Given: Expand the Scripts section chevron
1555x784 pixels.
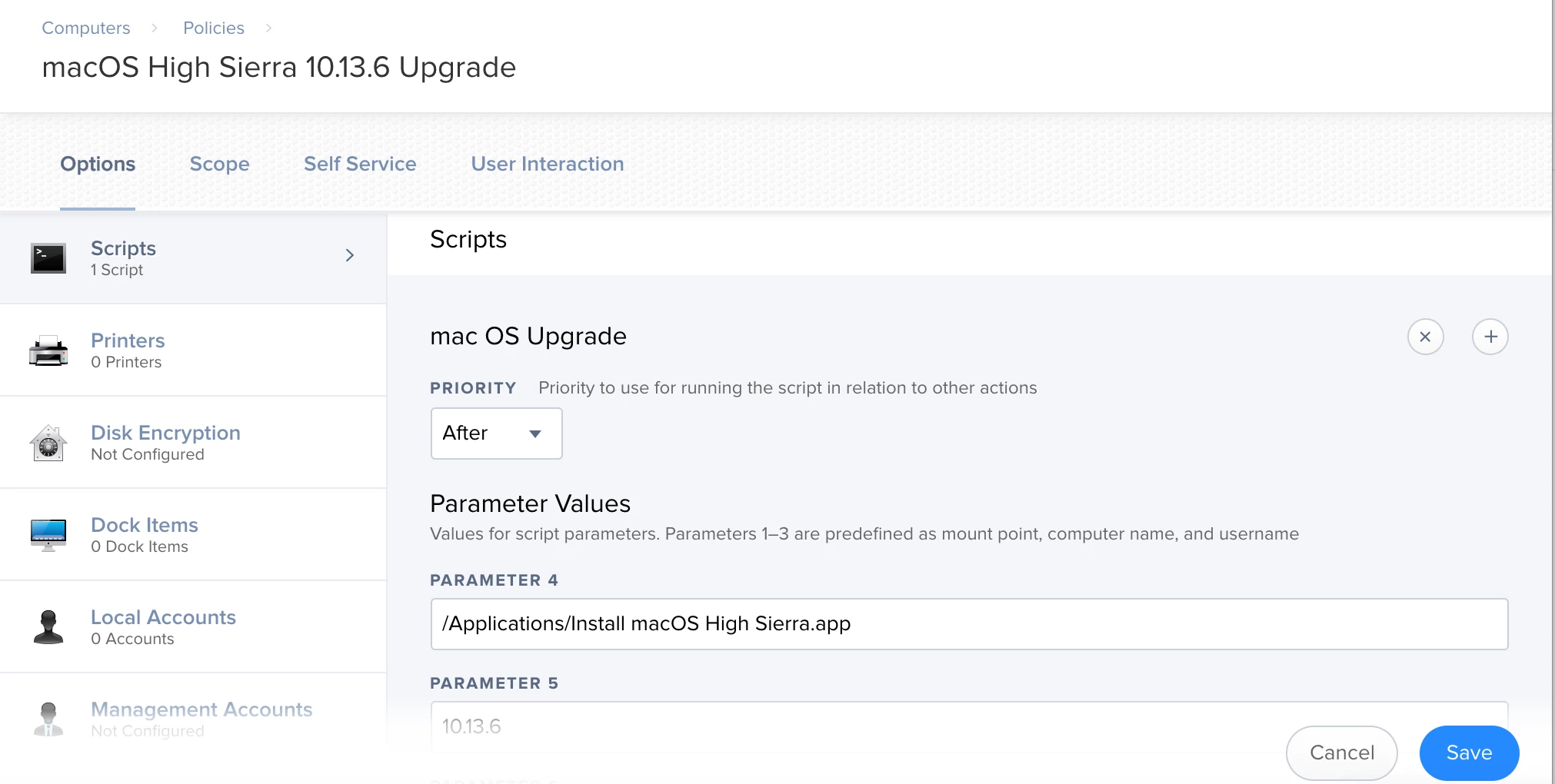Looking at the screenshot, I should tap(350, 255).
